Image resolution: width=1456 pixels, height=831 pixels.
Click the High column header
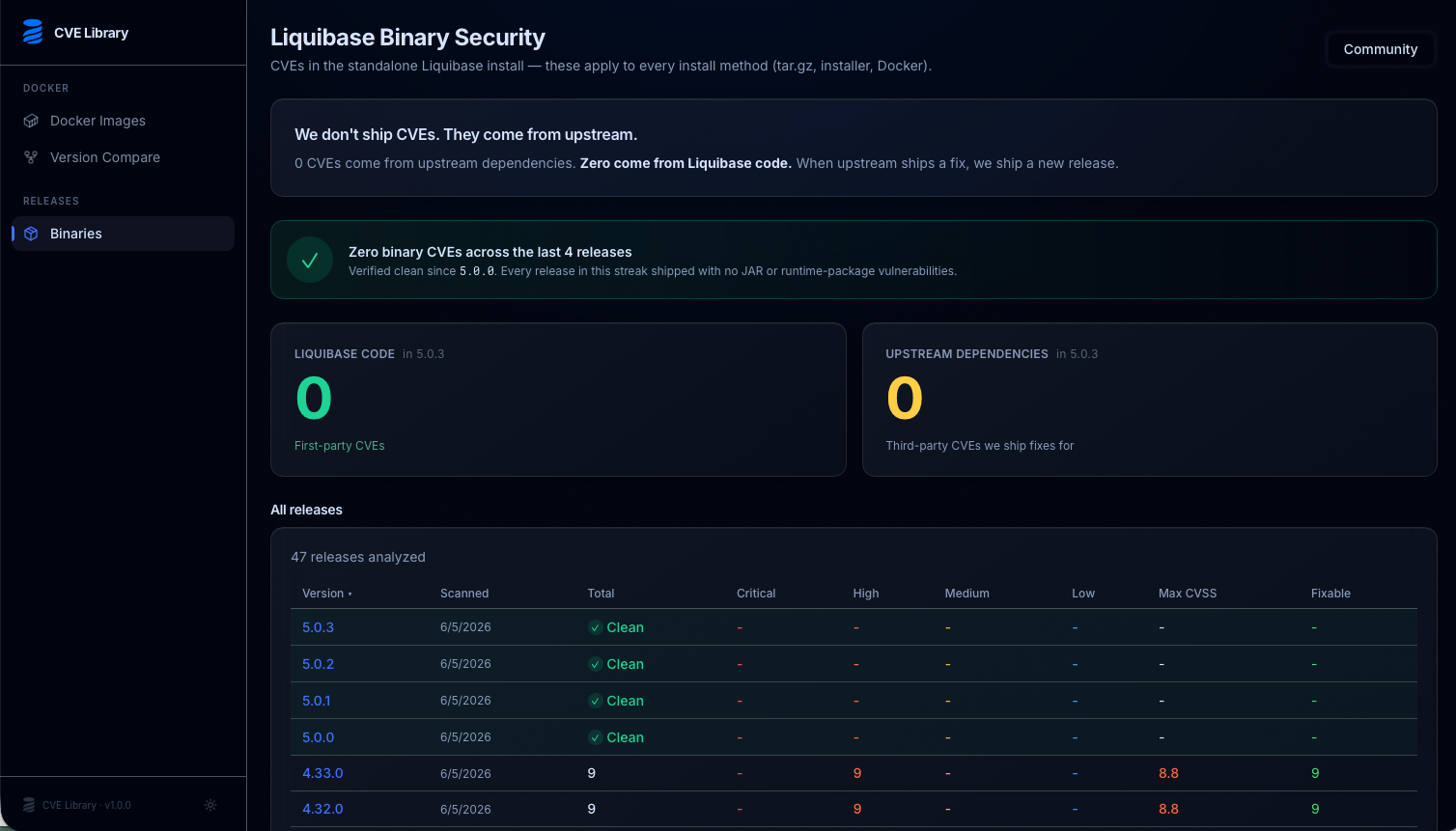(x=866, y=594)
